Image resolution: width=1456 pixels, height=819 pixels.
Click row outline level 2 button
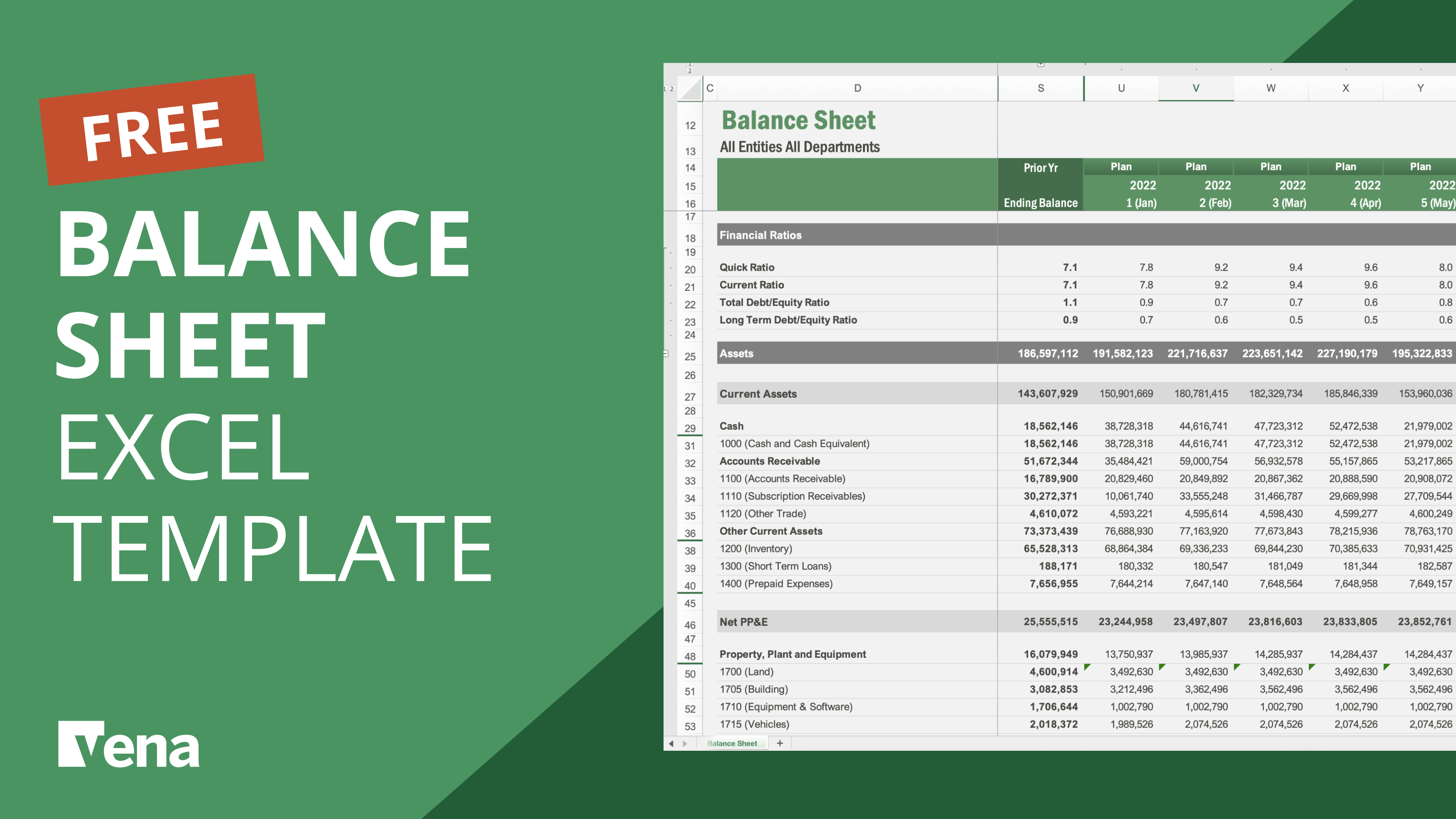pyautogui.click(x=672, y=89)
